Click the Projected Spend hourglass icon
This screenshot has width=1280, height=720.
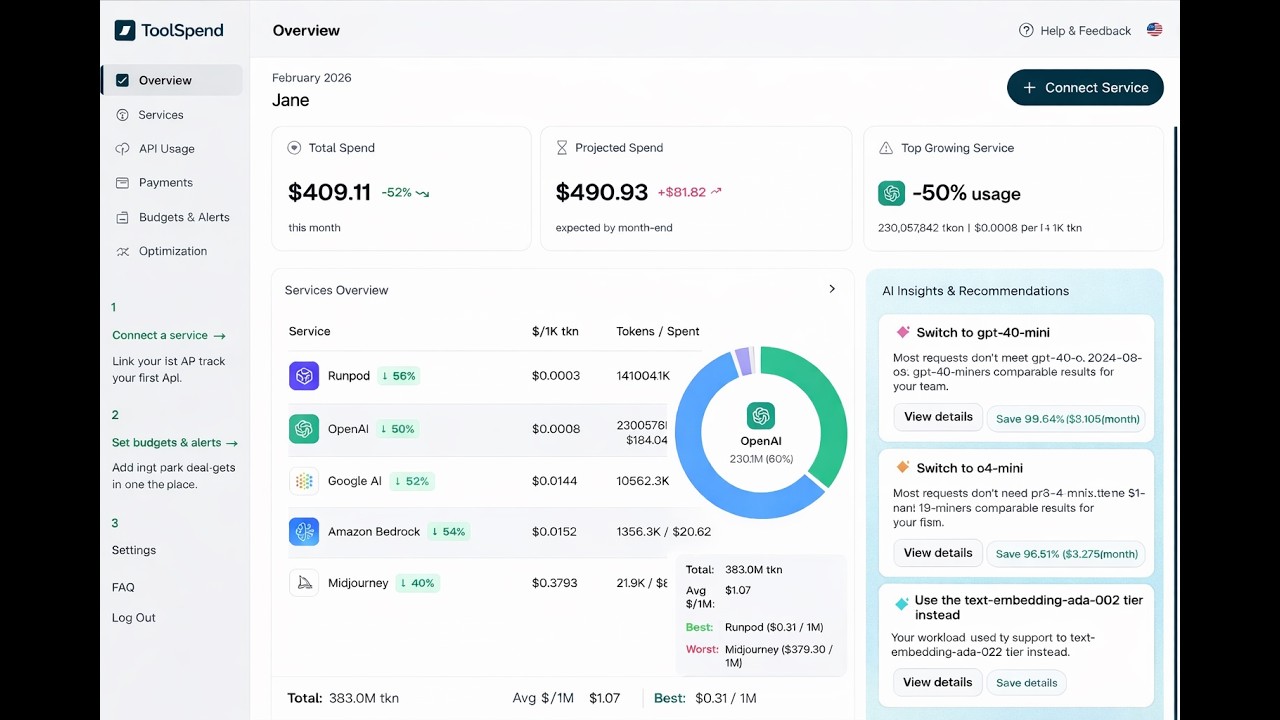pos(561,147)
